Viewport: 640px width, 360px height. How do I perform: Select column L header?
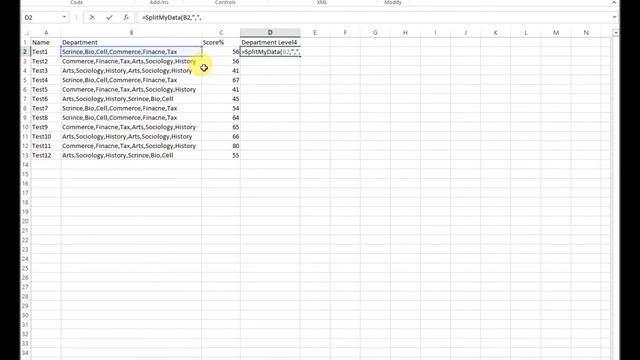[x=526, y=33]
